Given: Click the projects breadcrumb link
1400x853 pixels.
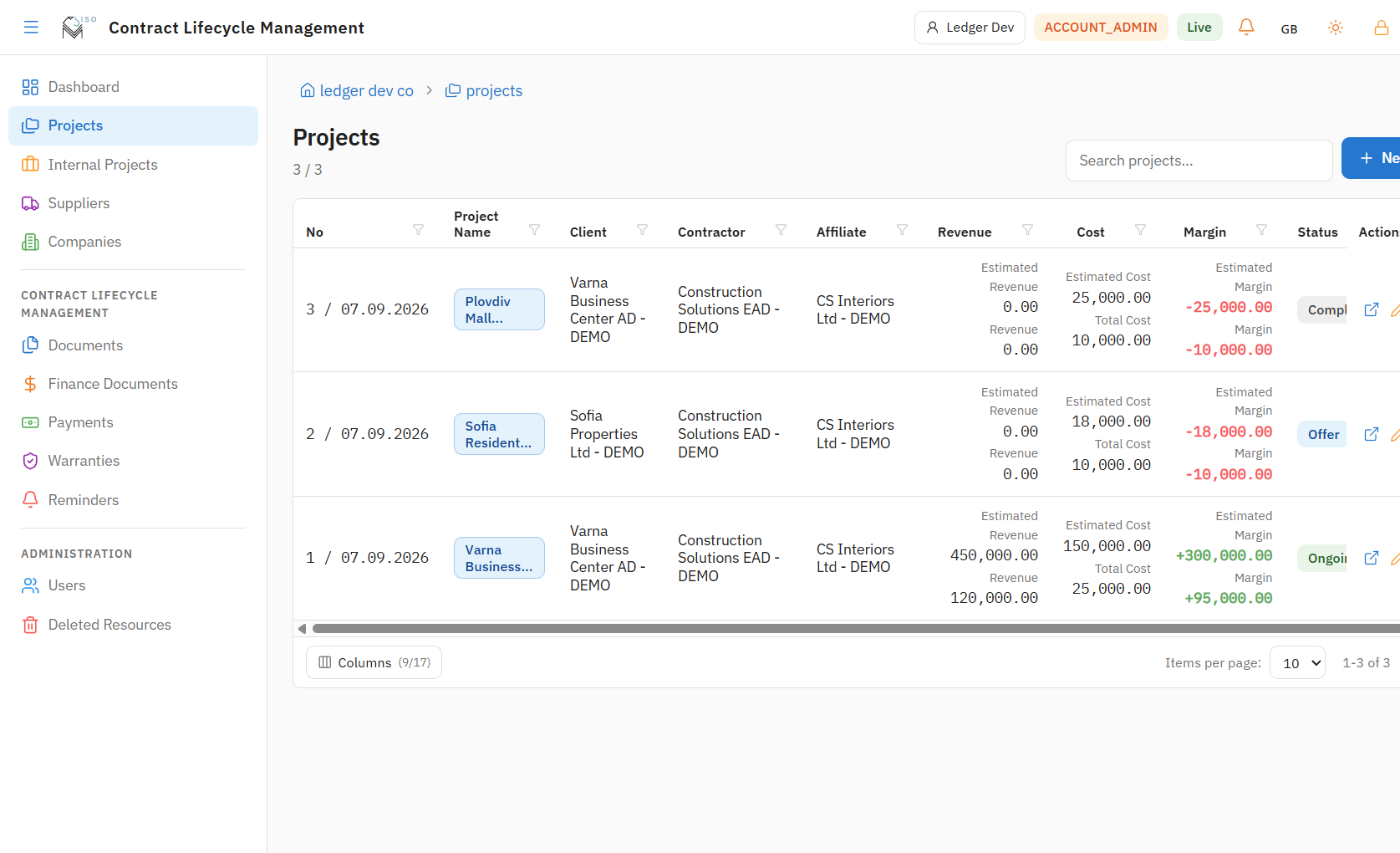Looking at the screenshot, I should (484, 90).
